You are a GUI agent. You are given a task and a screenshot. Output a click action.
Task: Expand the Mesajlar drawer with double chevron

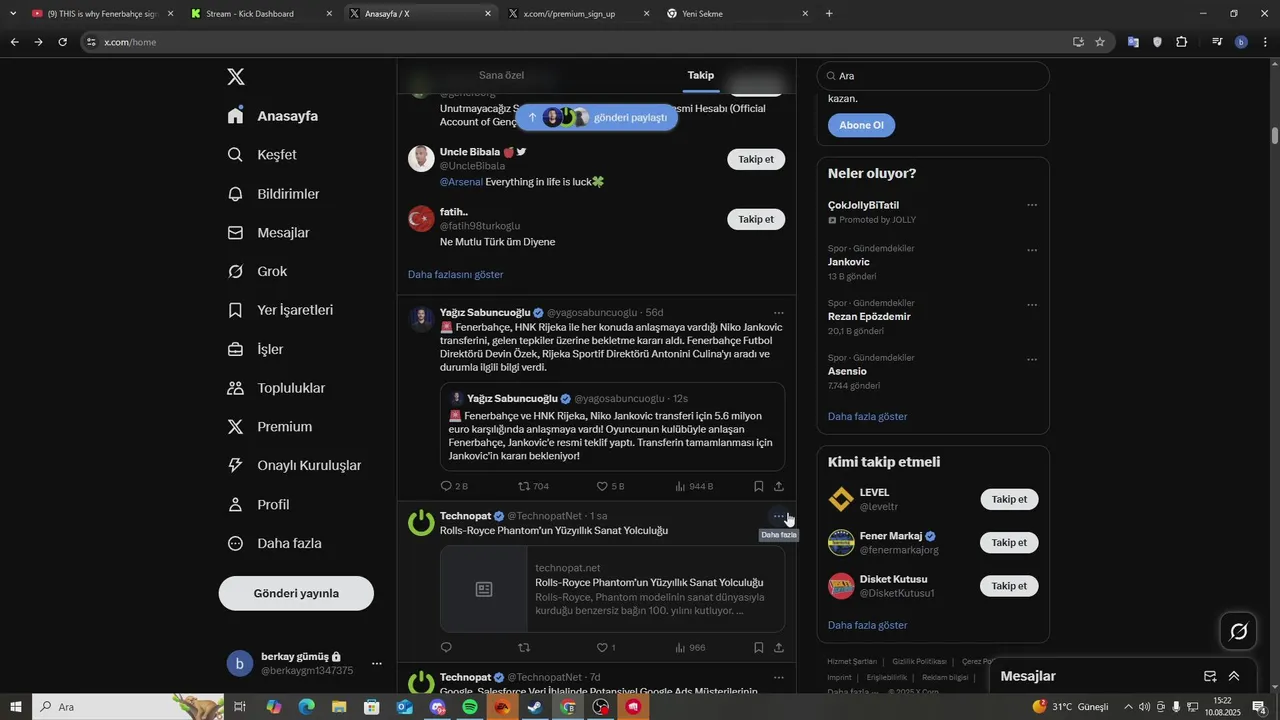click(x=1234, y=676)
